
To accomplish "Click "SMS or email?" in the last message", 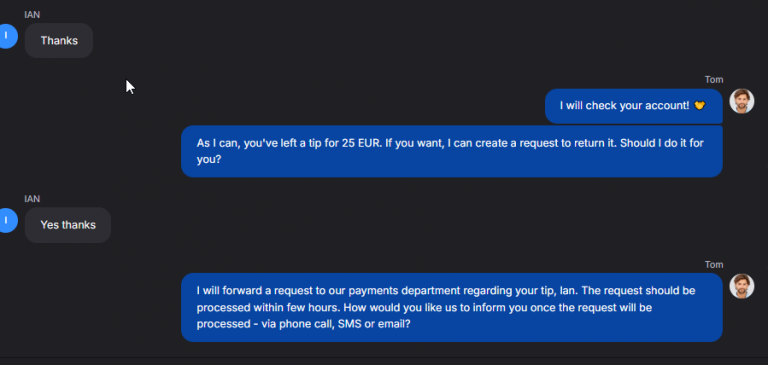I will [374, 324].
